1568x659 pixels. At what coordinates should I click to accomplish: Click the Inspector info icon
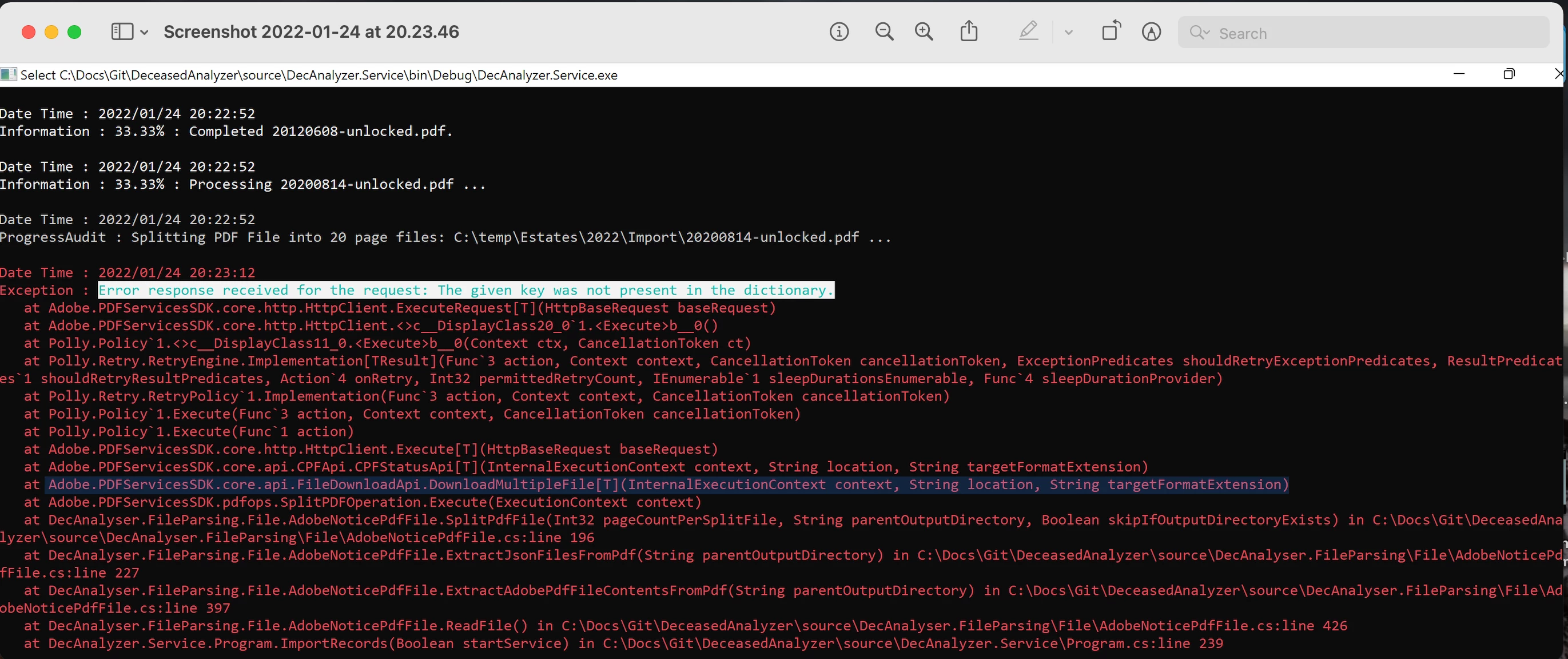click(x=839, y=31)
